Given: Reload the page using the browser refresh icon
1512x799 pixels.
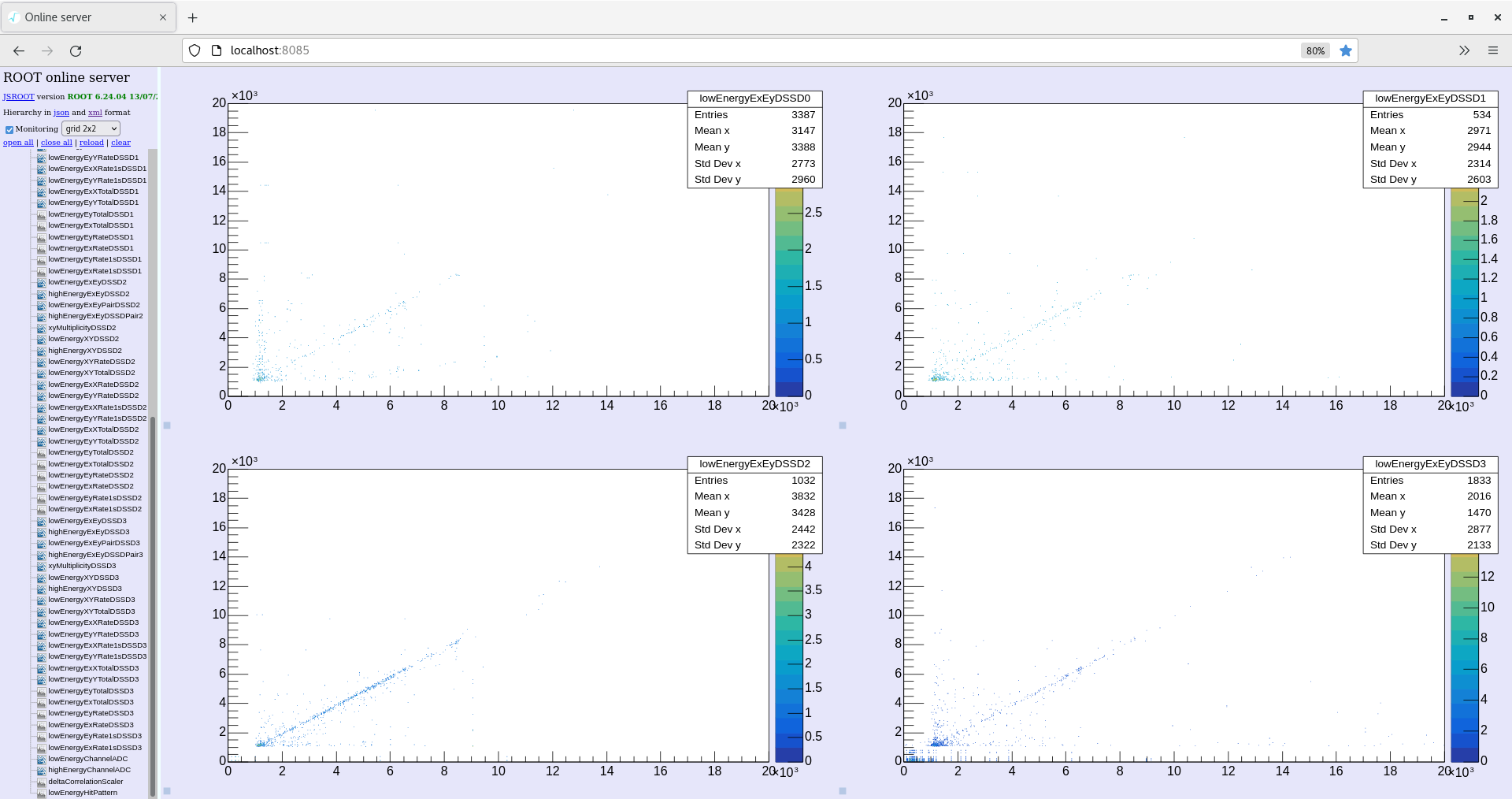Looking at the screenshot, I should click(x=76, y=50).
